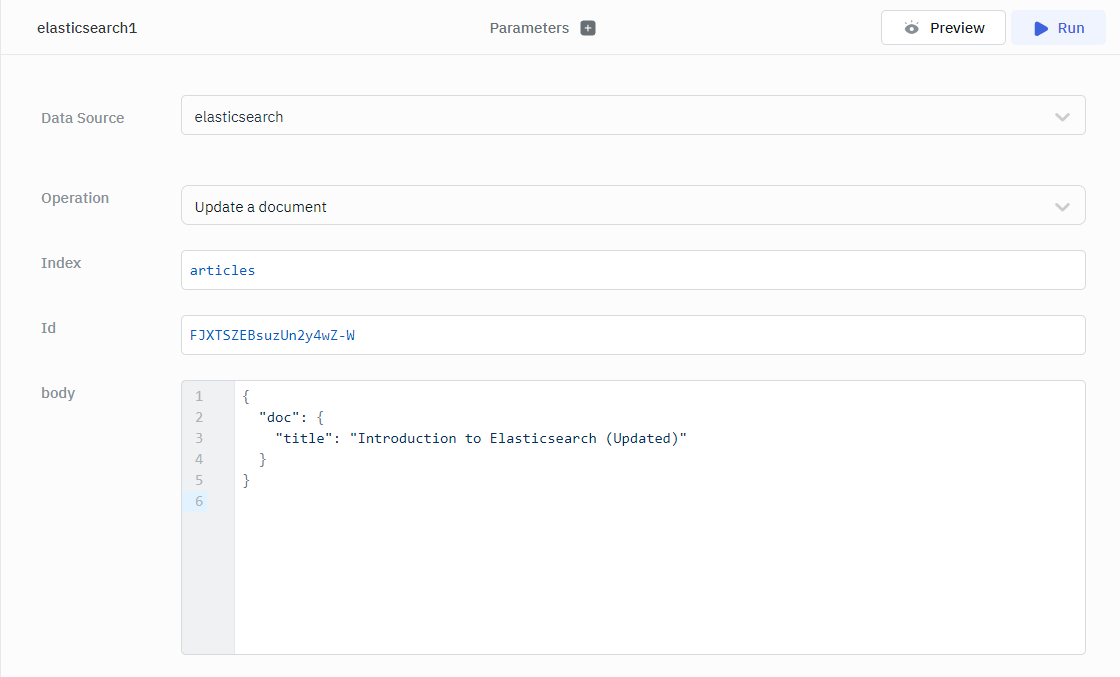Click line number 3 in the gutter
1120x677 pixels.
pos(199,438)
